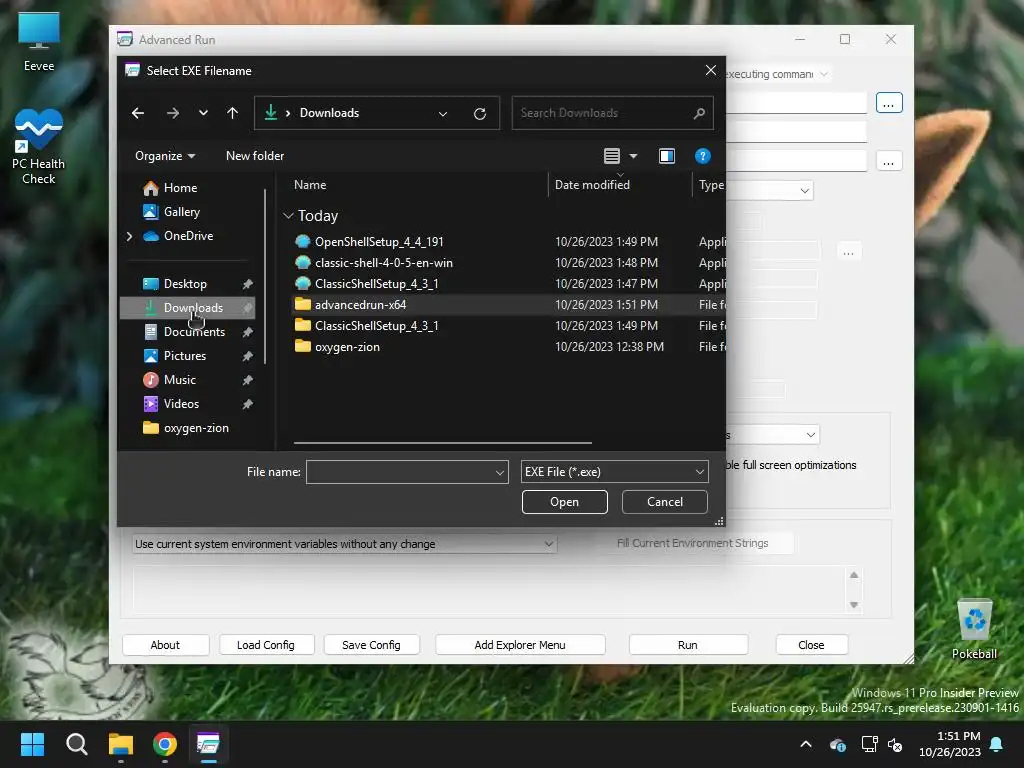Go up one folder level
Viewport: 1024px width, 768px height.
(232, 113)
